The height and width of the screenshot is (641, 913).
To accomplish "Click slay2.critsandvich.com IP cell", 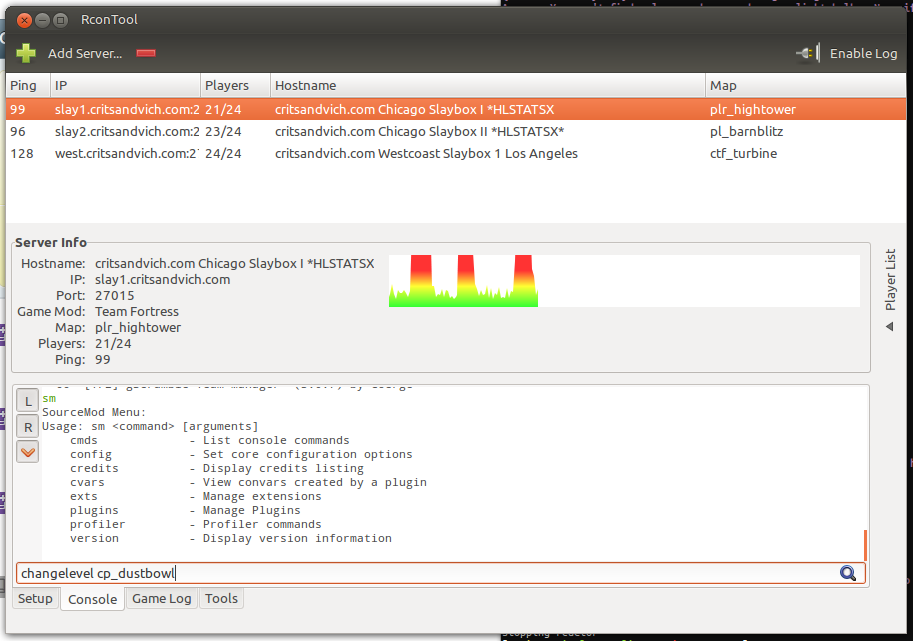I will point(127,132).
